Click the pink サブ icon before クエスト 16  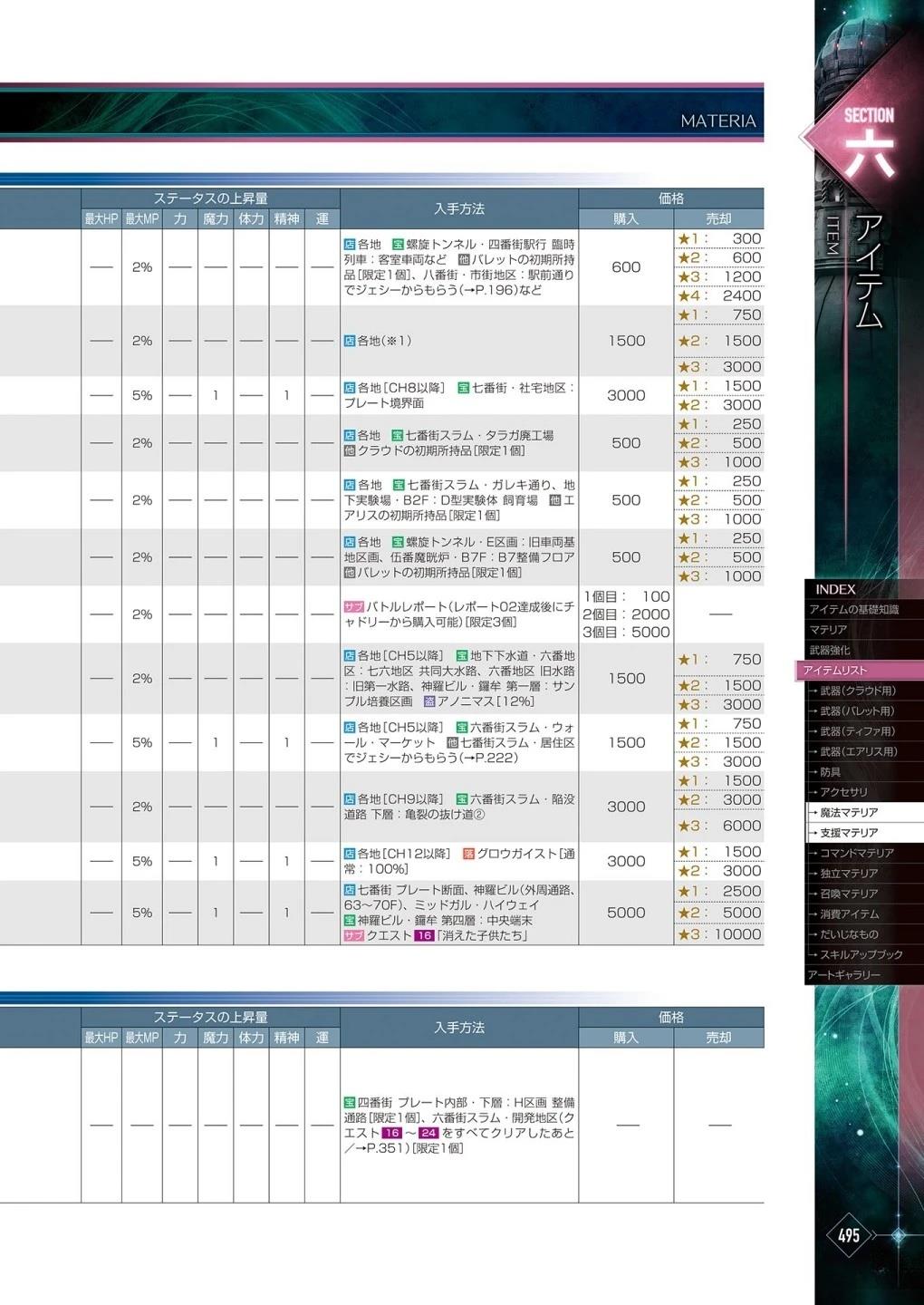tap(353, 935)
